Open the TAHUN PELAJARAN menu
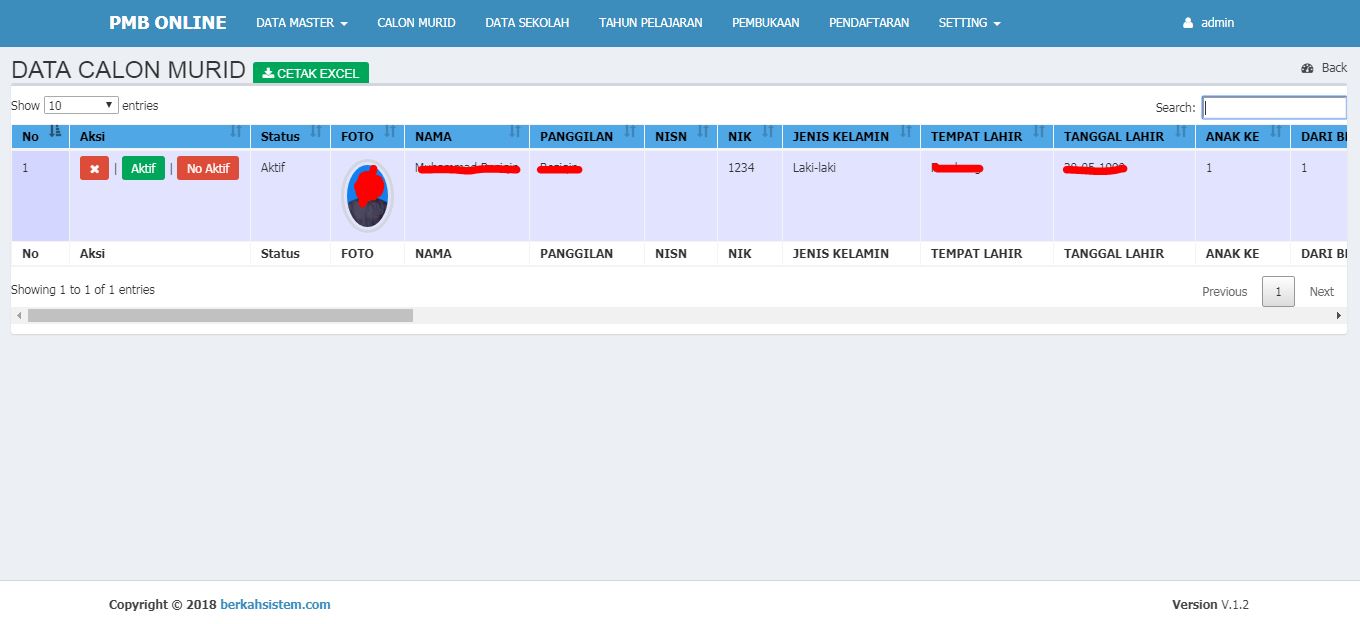This screenshot has height=624, width=1360. (650, 23)
